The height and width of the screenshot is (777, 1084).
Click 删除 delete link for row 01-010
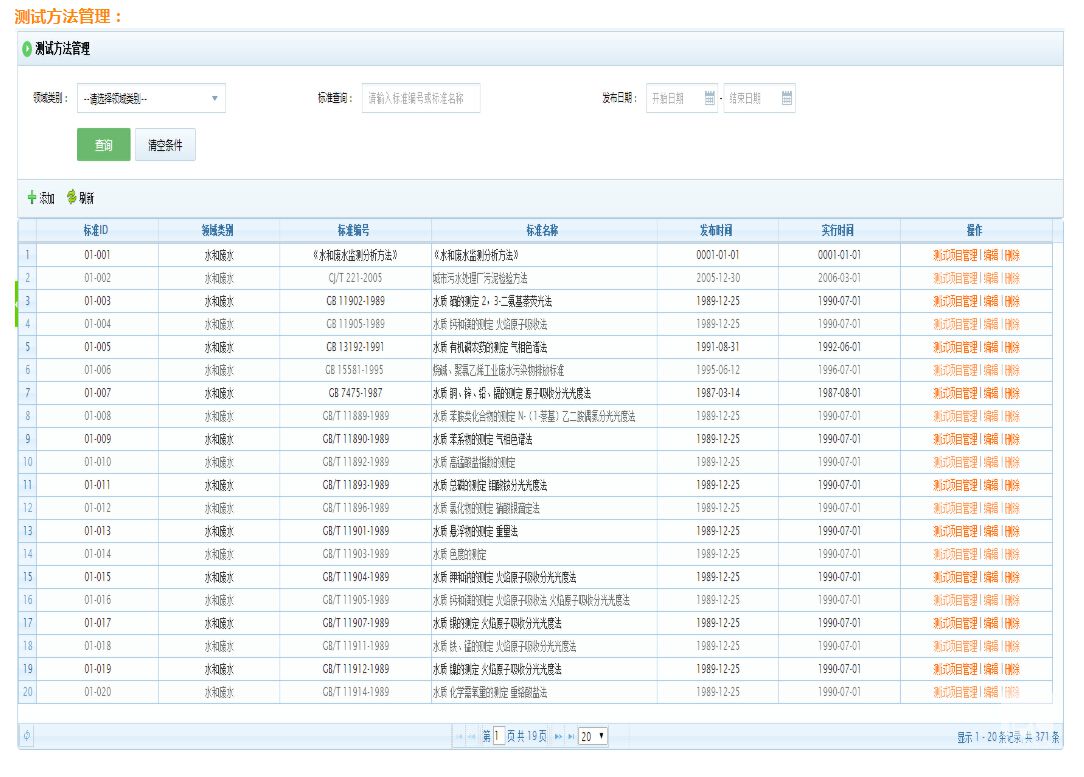(1012, 462)
